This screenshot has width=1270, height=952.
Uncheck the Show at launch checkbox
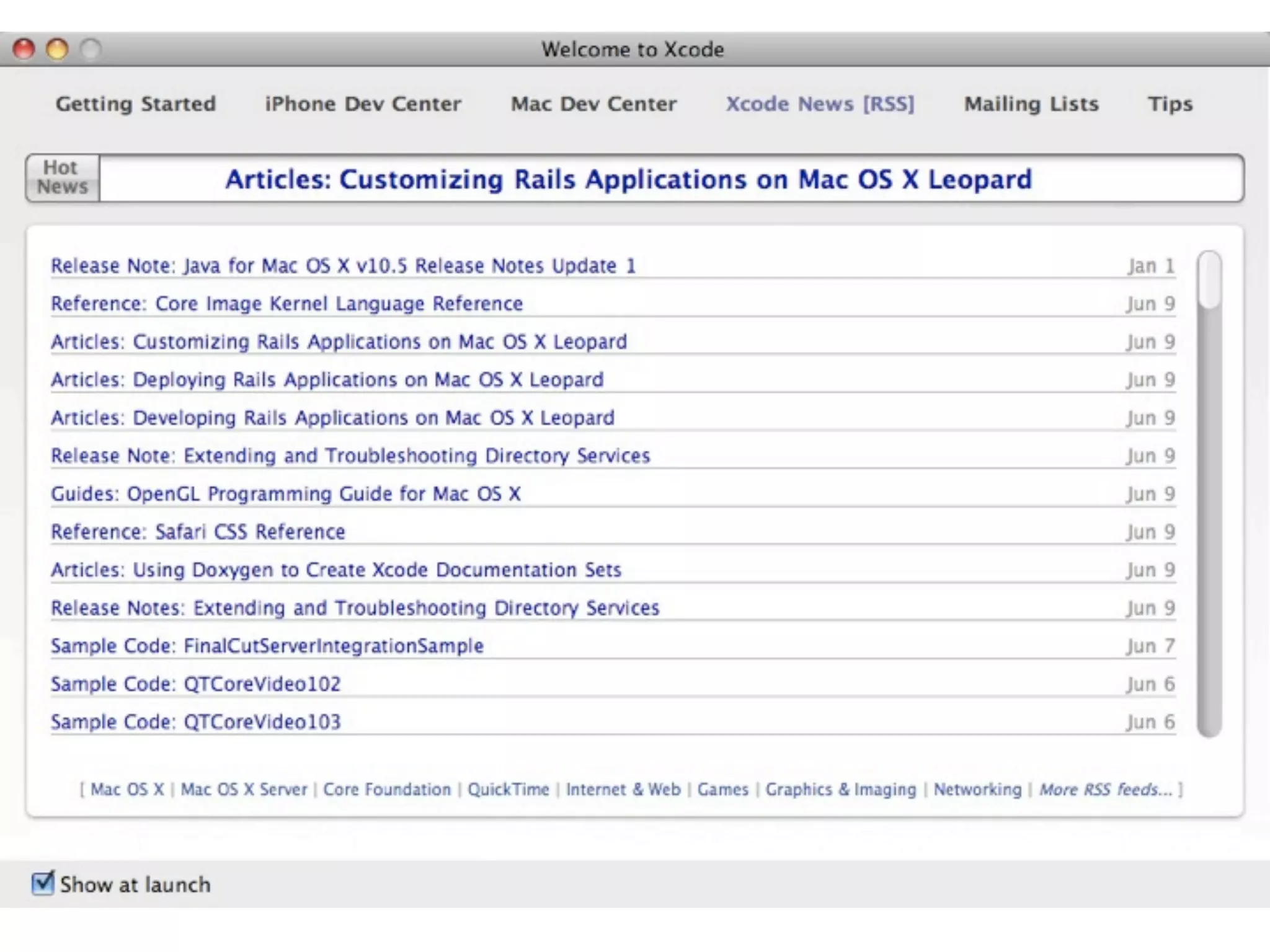(x=43, y=883)
